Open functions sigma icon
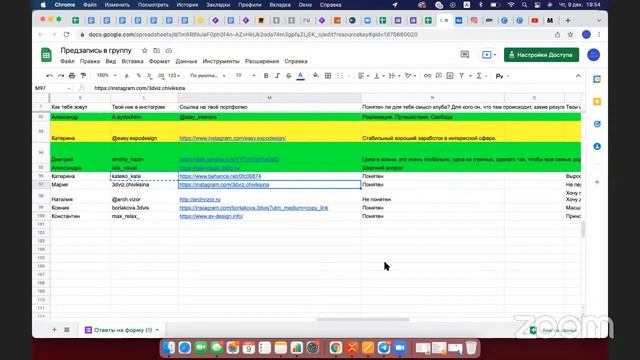The height and width of the screenshot is (360, 640). point(479,76)
